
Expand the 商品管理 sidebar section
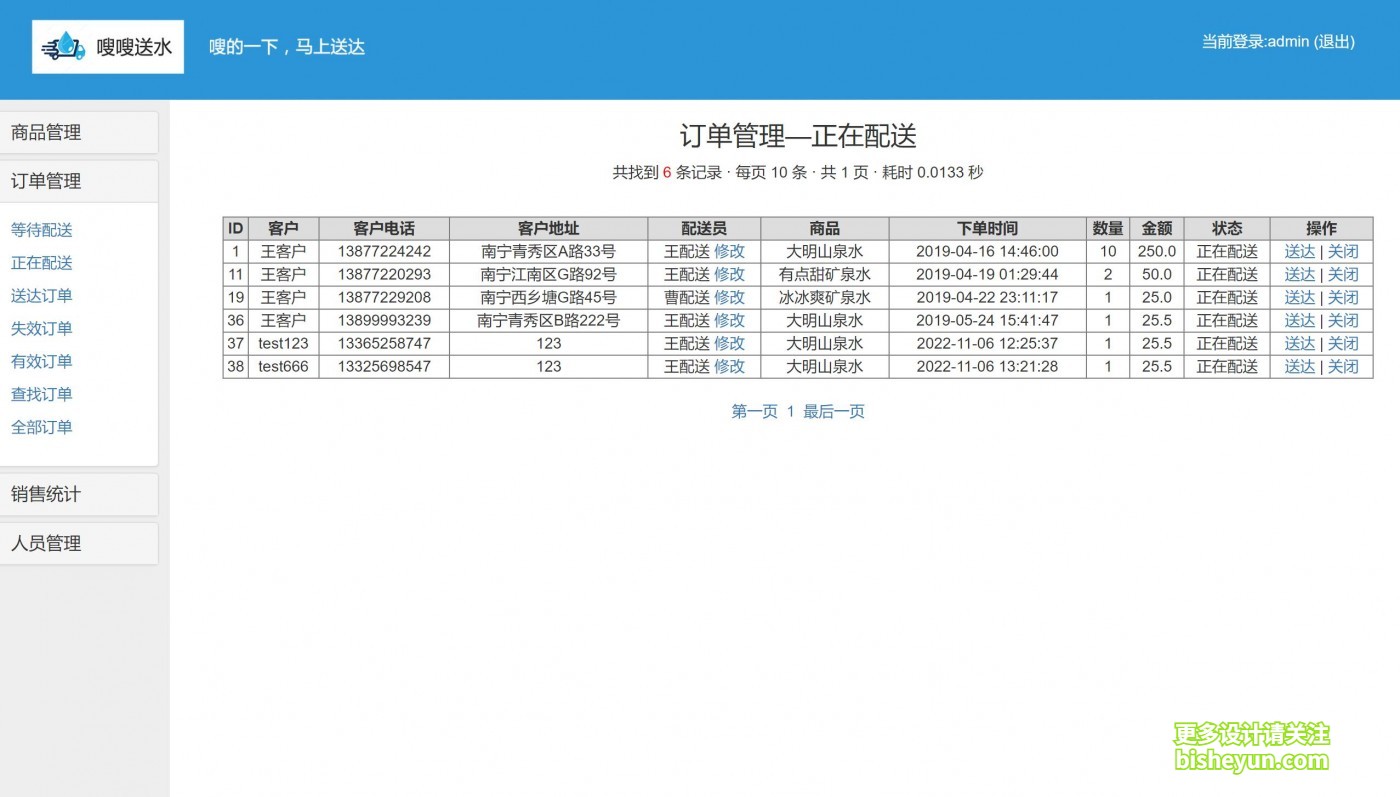click(x=78, y=132)
